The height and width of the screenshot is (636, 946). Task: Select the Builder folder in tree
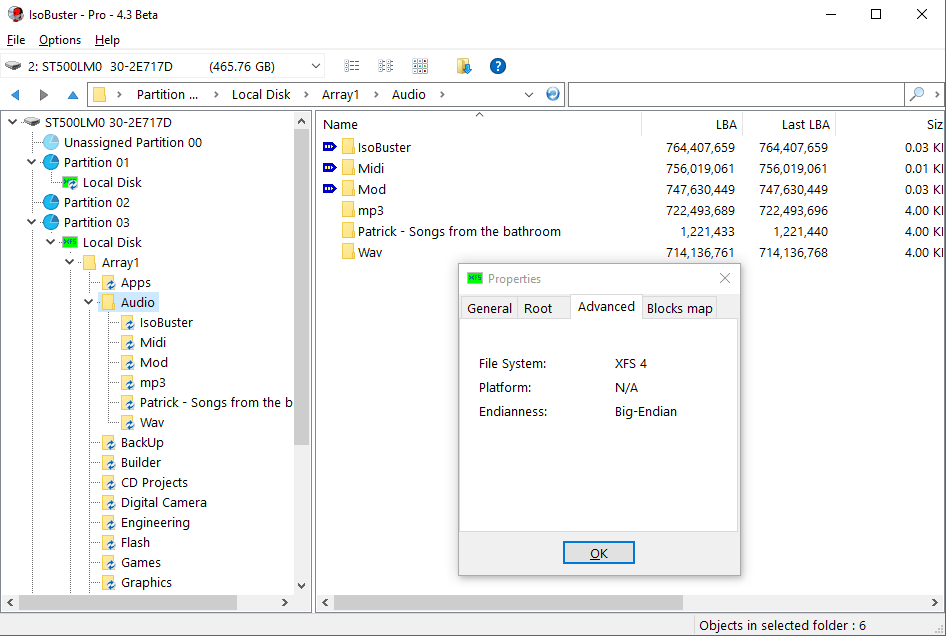pyautogui.click(x=141, y=462)
